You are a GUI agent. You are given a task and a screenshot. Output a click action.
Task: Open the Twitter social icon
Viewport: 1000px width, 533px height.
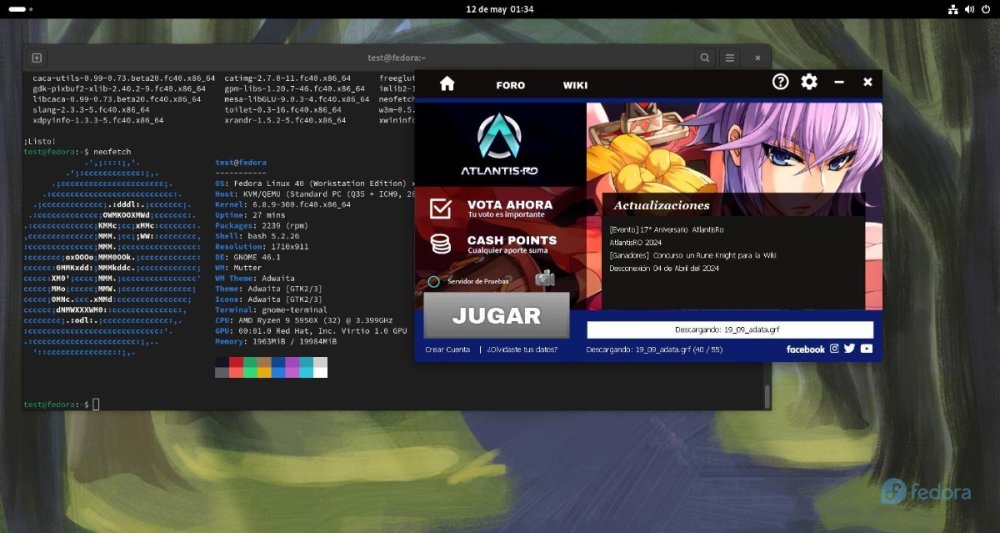pos(849,349)
